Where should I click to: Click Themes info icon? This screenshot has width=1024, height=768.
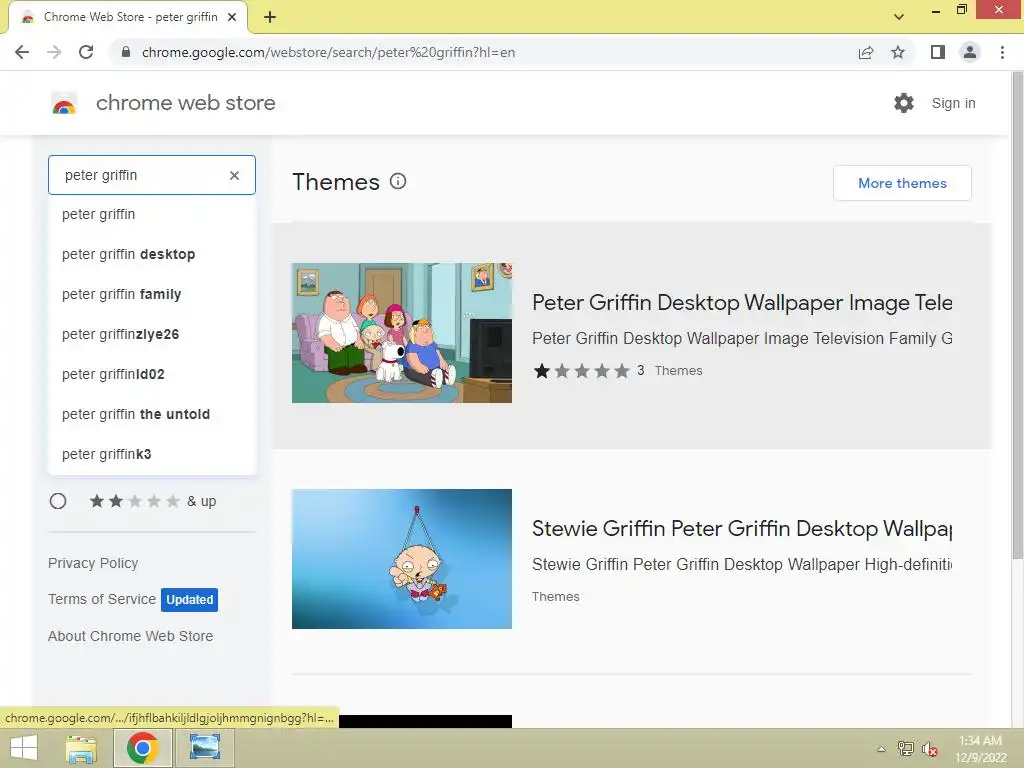tap(398, 182)
